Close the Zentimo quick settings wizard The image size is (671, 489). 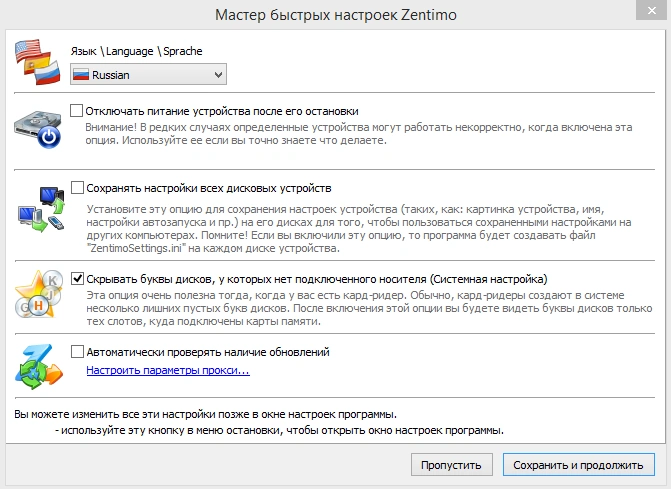click(652, 10)
